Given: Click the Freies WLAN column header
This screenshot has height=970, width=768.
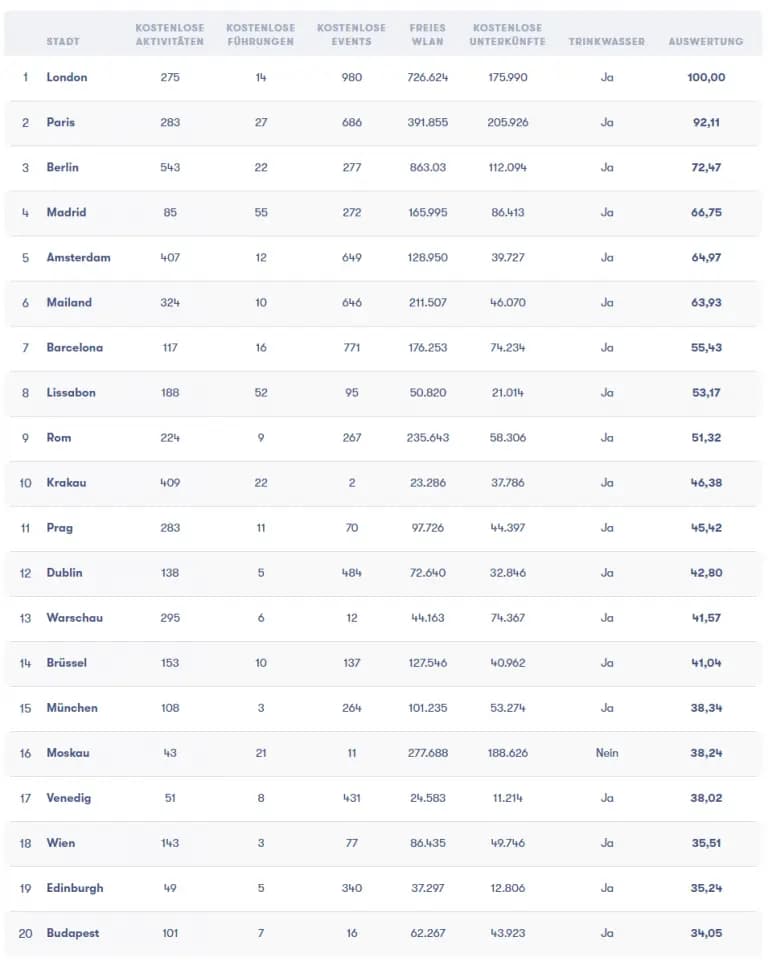Looking at the screenshot, I should pos(428,35).
